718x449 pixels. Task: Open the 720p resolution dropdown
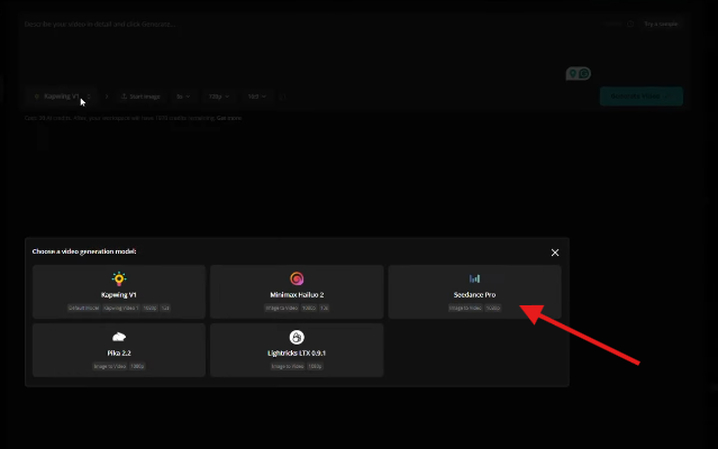tap(218, 97)
